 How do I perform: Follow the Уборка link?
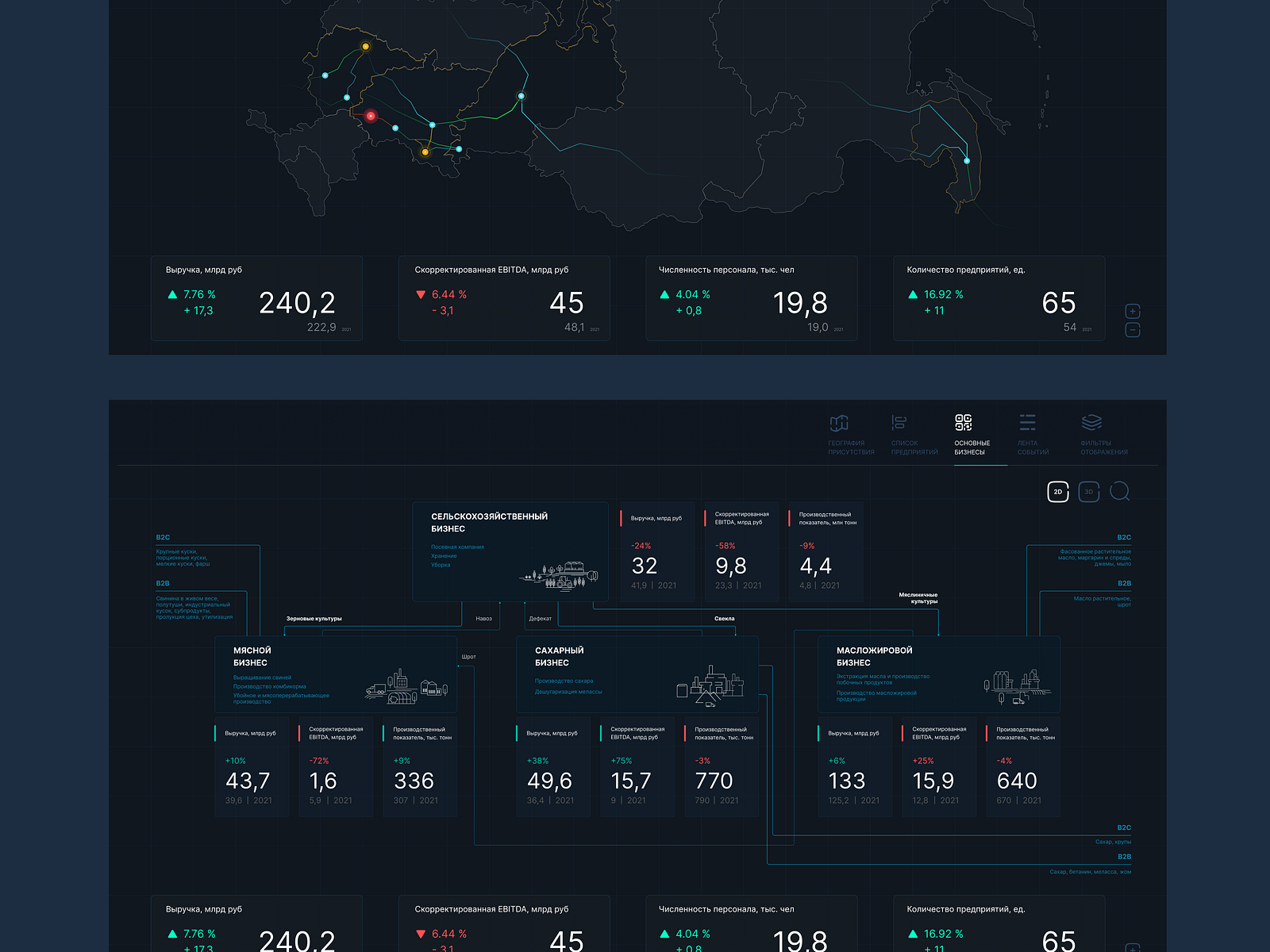pyautogui.click(x=441, y=565)
